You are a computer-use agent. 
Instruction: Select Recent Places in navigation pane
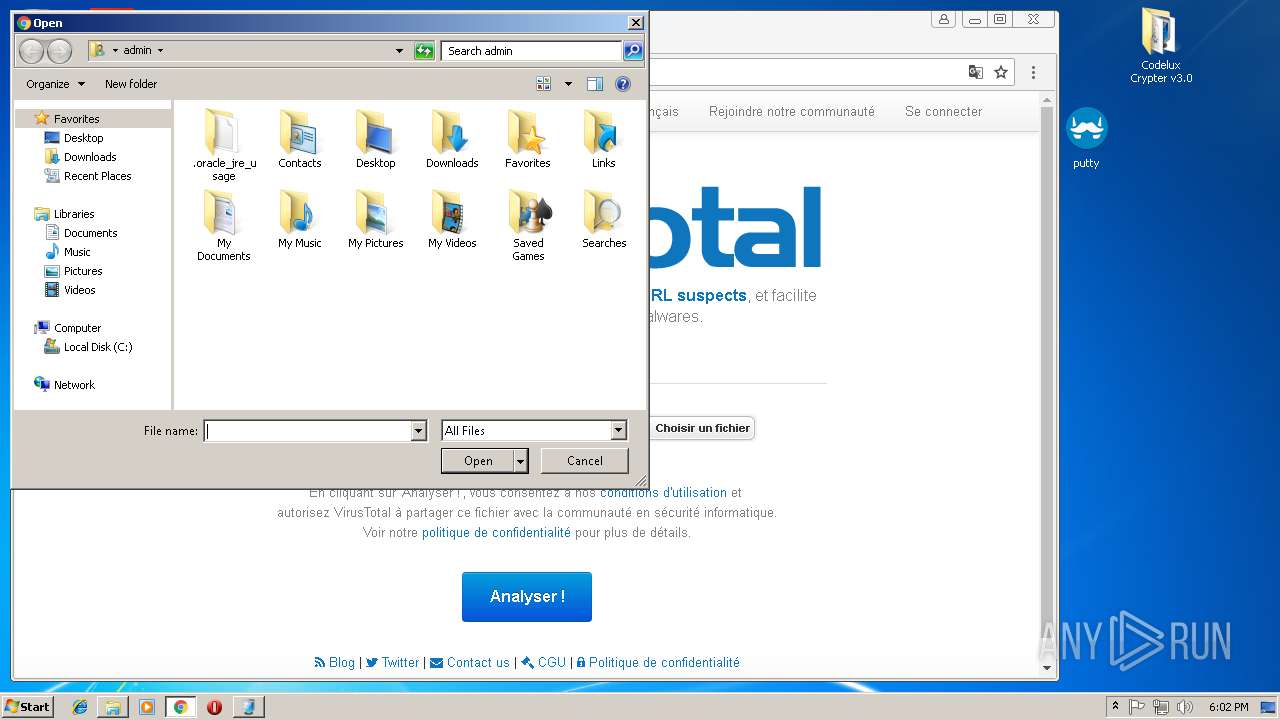[x=97, y=176]
